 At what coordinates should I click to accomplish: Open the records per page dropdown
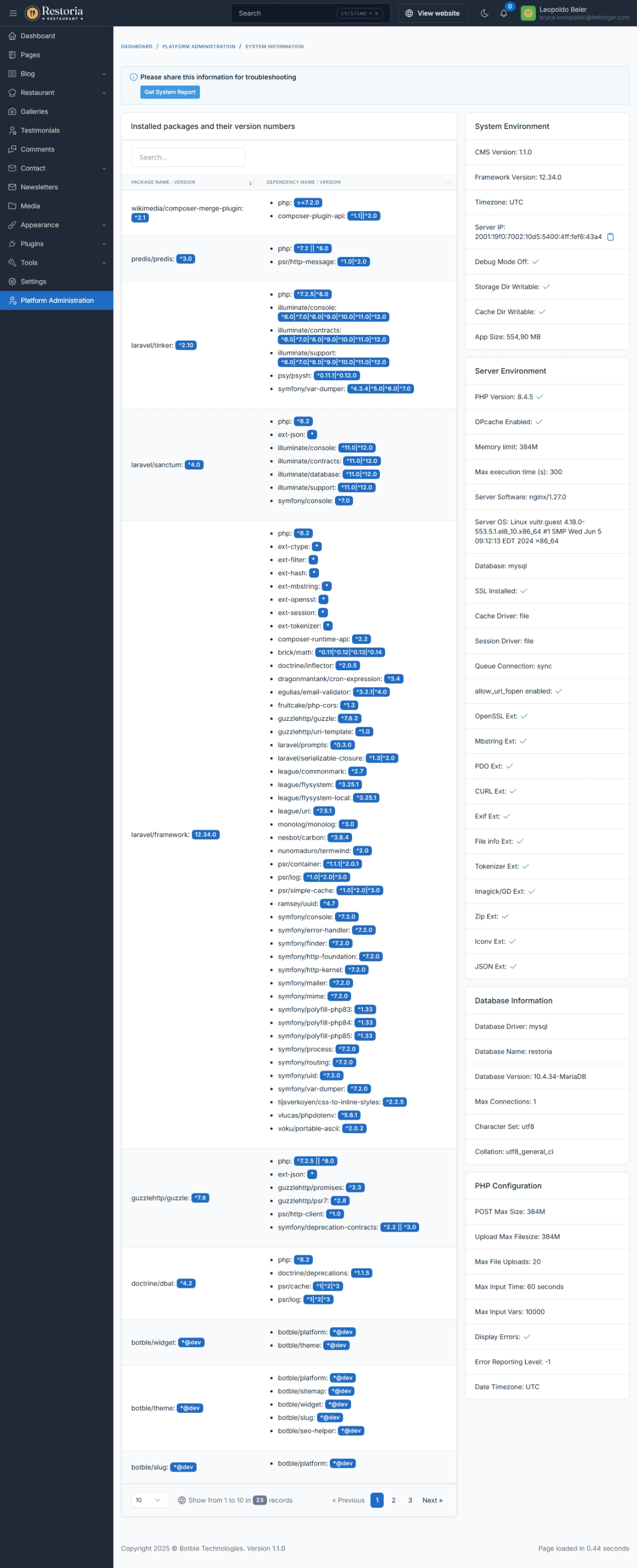(x=150, y=1500)
